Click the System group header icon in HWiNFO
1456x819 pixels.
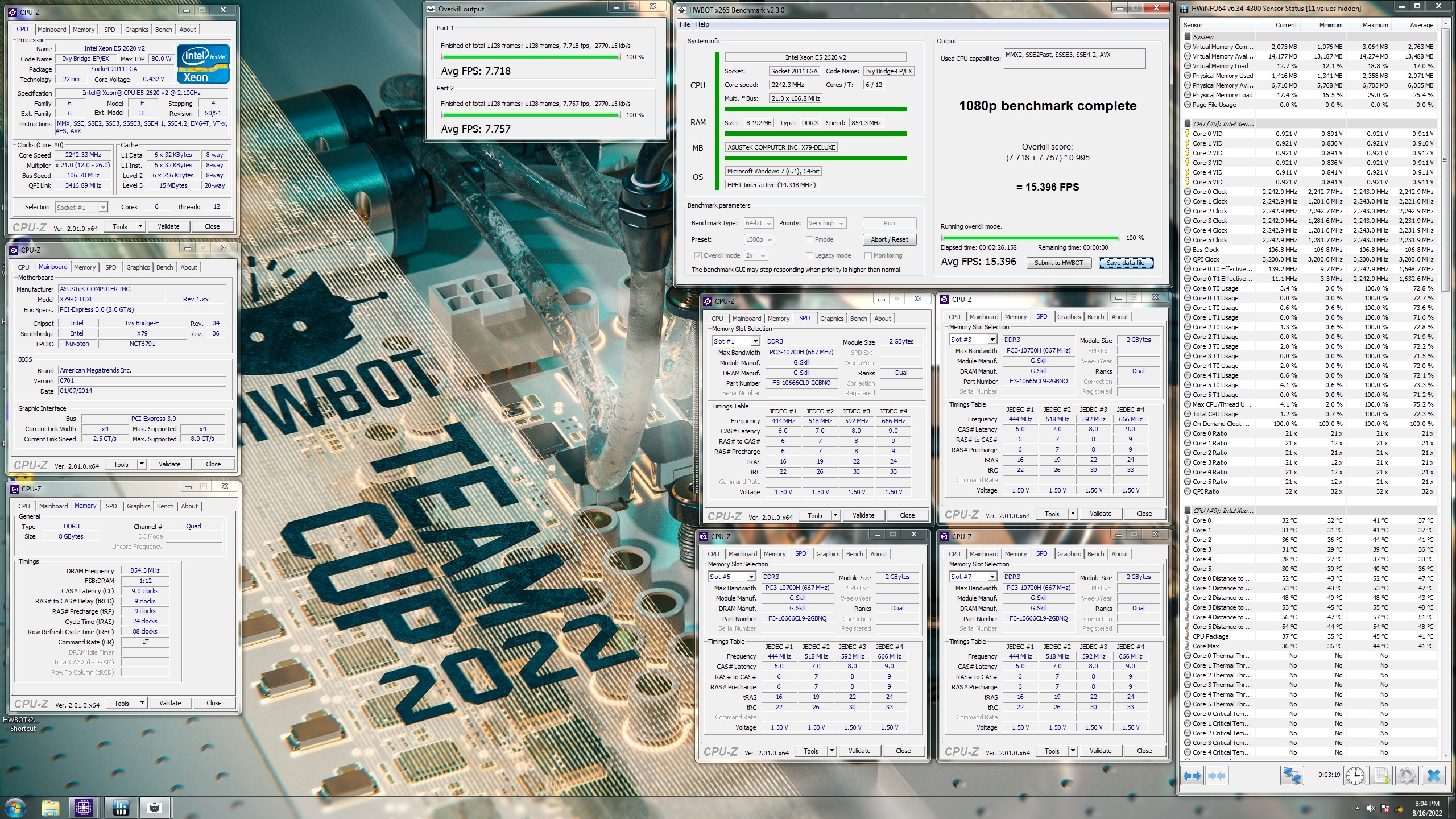(x=1187, y=37)
